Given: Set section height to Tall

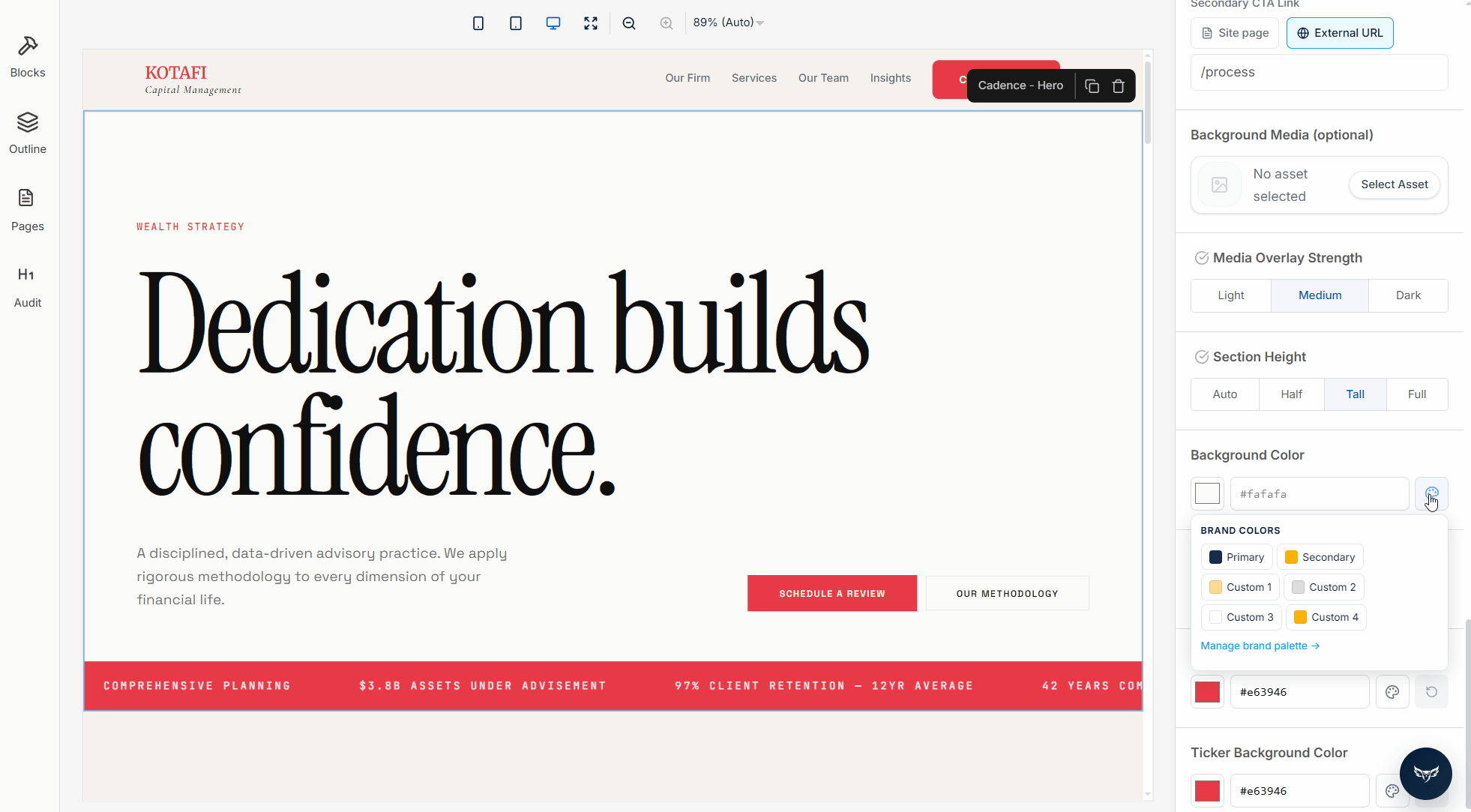Looking at the screenshot, I should pyautogui.click(x=1355, y=394).
